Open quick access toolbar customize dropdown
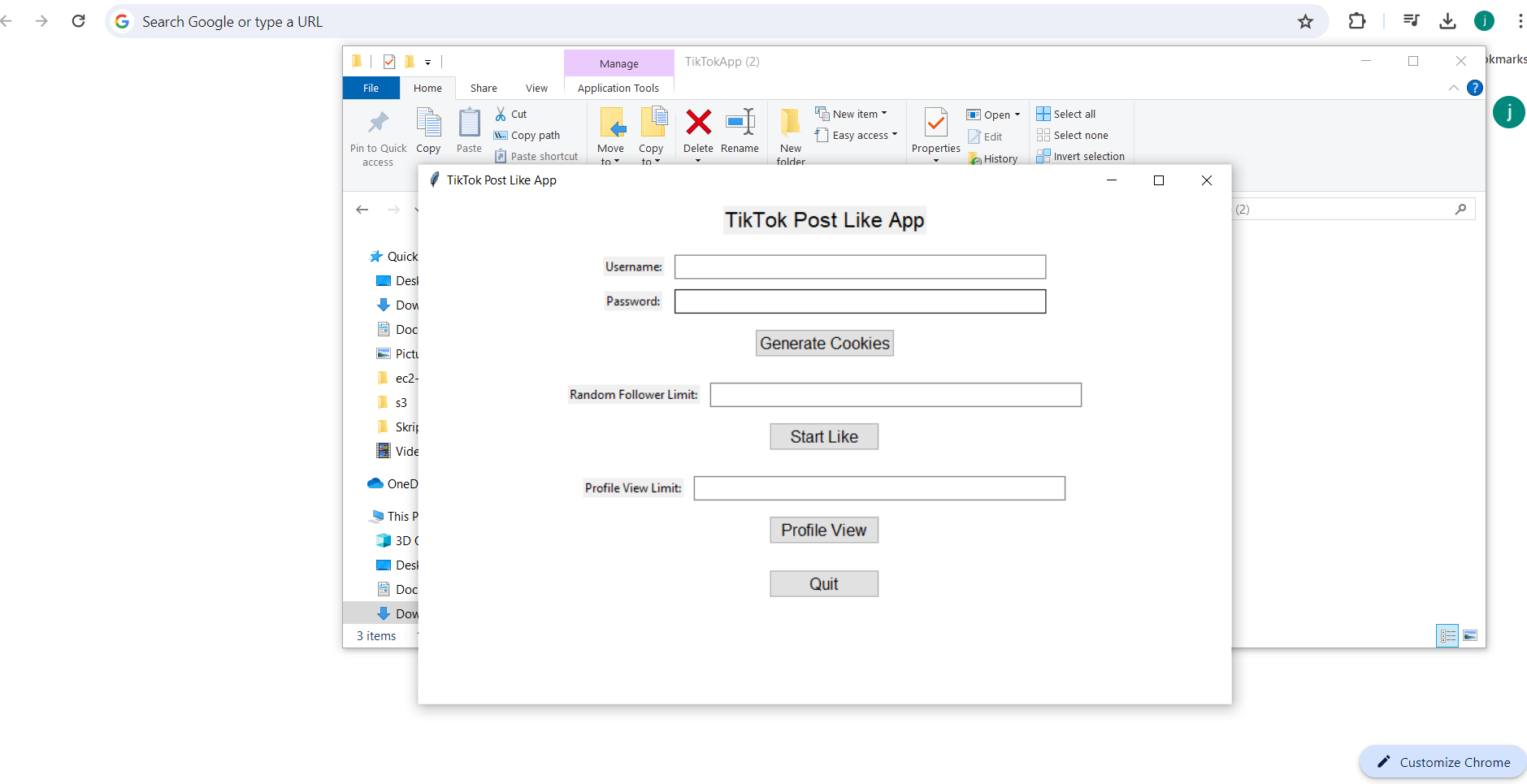 [x=427, y=62]
